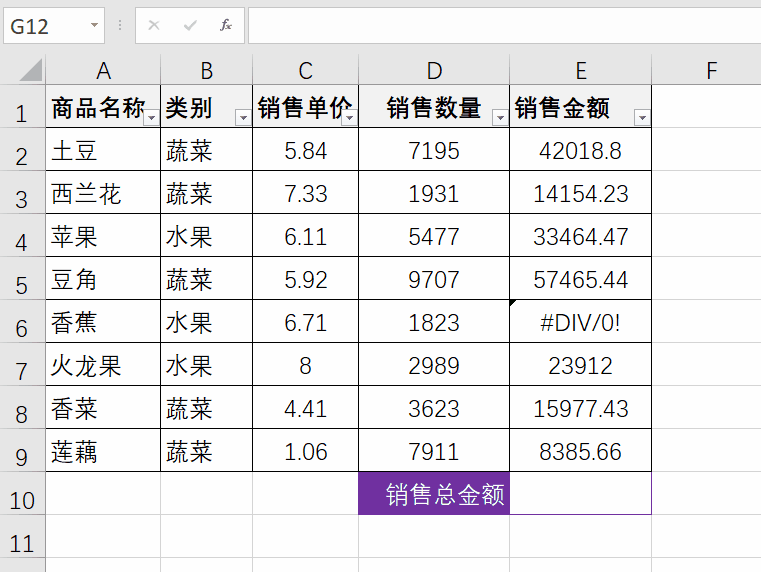761x572 pixels.
Task: Open the 销售金额 filter dropdown
Action: click(x=642, y=117)
